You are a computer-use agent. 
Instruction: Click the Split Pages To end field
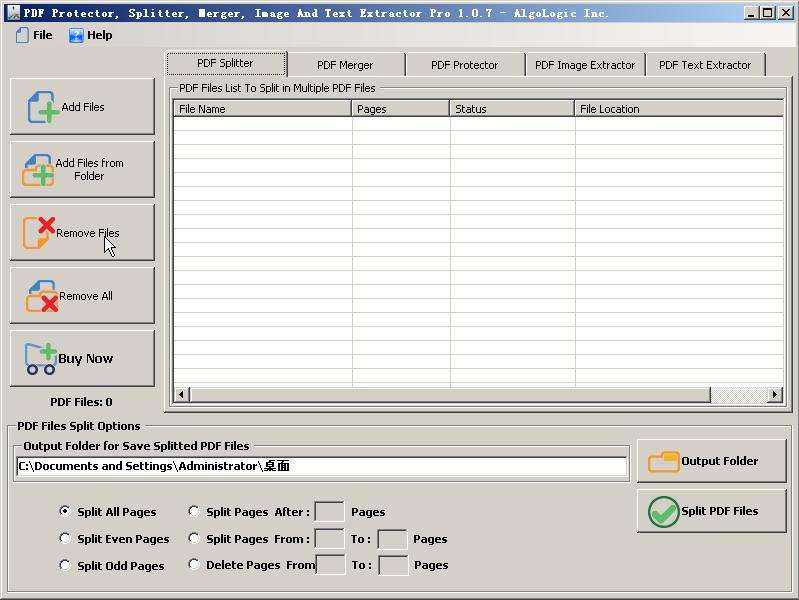(x=392, y=539)
